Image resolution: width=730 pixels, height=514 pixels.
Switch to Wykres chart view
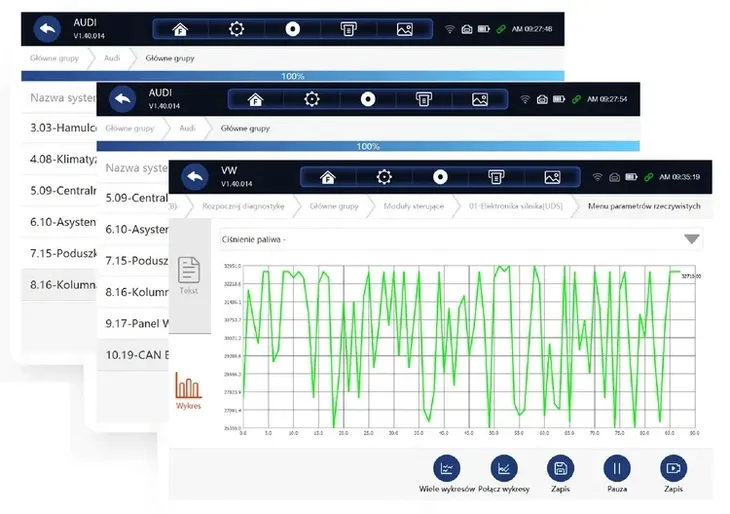[189, 391]
